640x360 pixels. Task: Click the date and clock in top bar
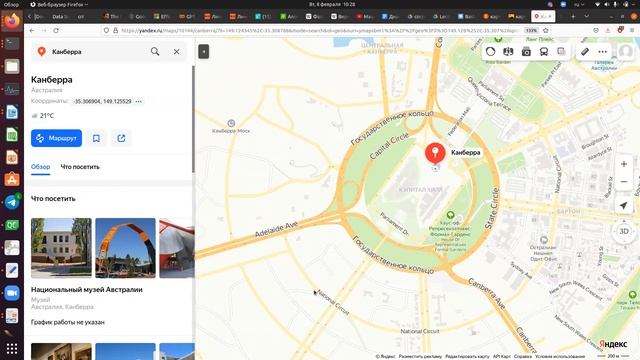click(332, 4)
